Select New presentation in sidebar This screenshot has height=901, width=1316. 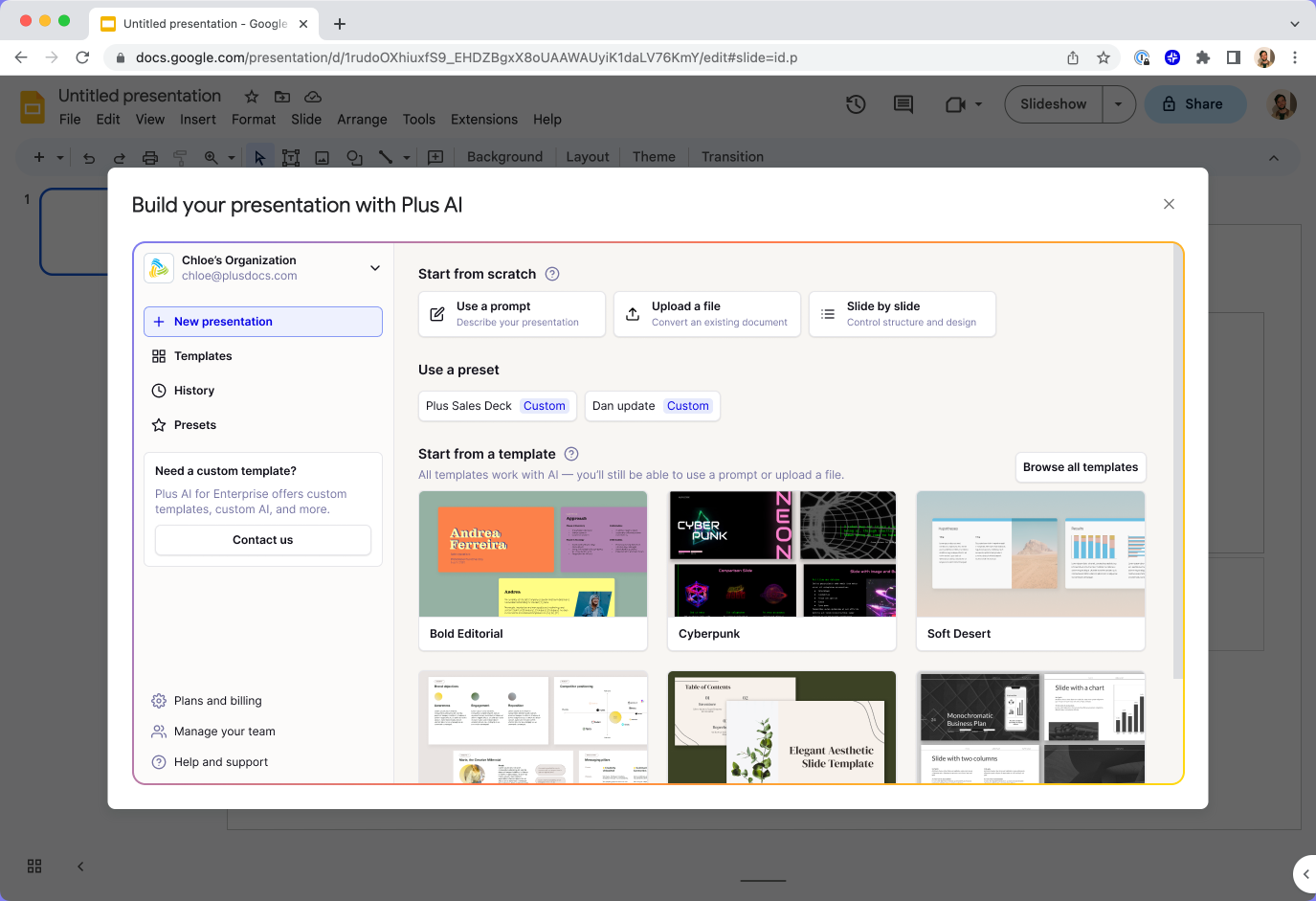(263, 322)
